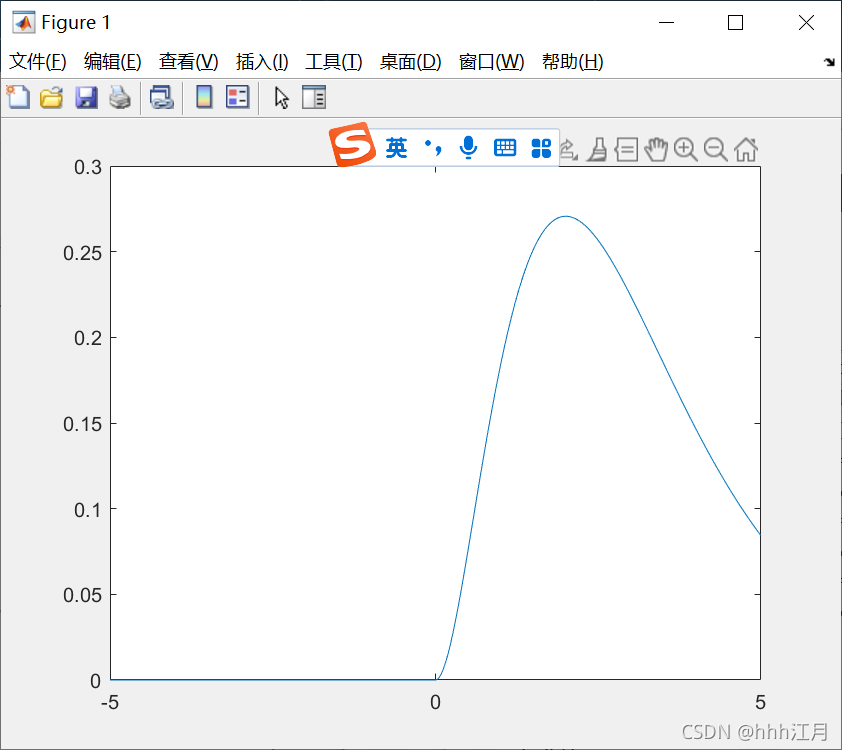Enable the data tips tool
Viewport: 842px width, 750px height.
pyautogui.click(x=626, y=150)
